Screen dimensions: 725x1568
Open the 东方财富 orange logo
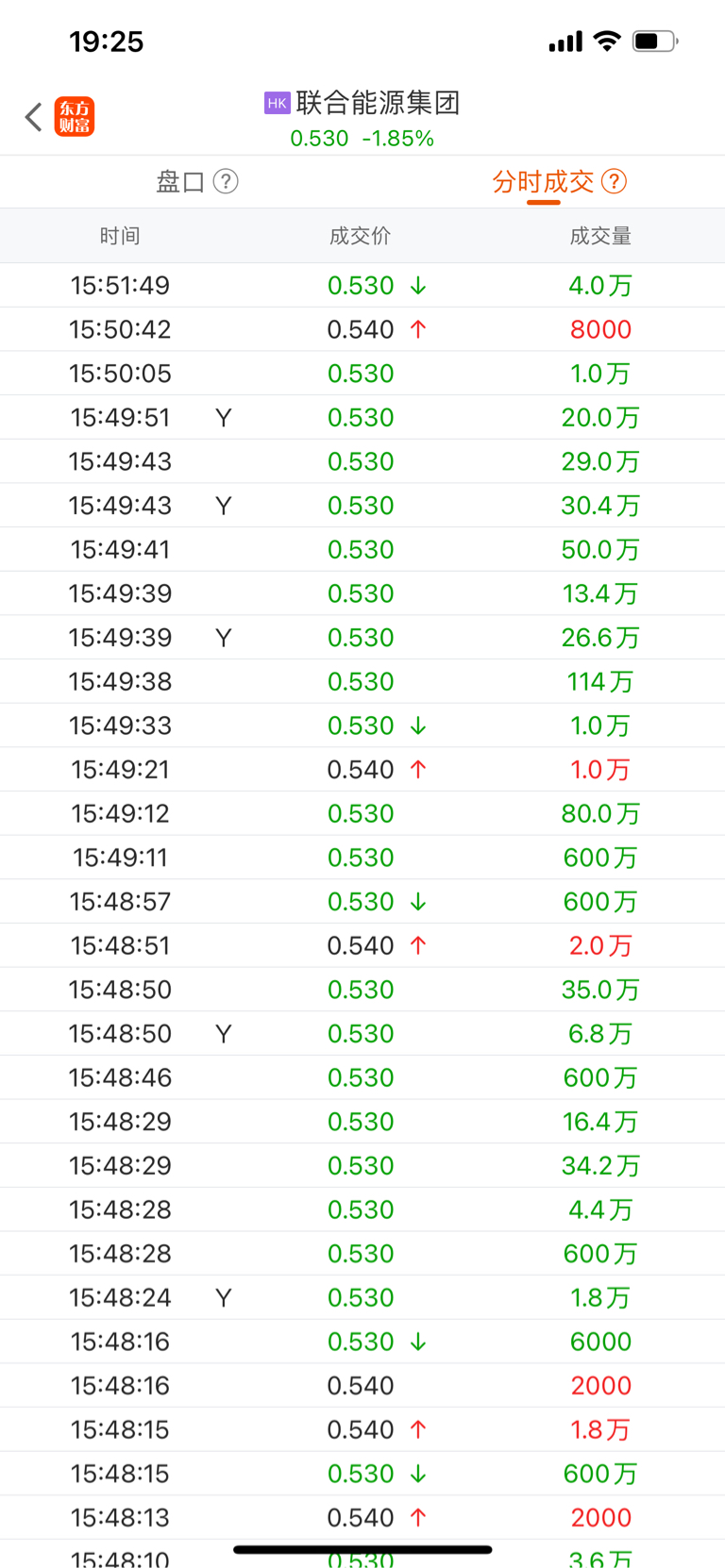pos(75,117)
